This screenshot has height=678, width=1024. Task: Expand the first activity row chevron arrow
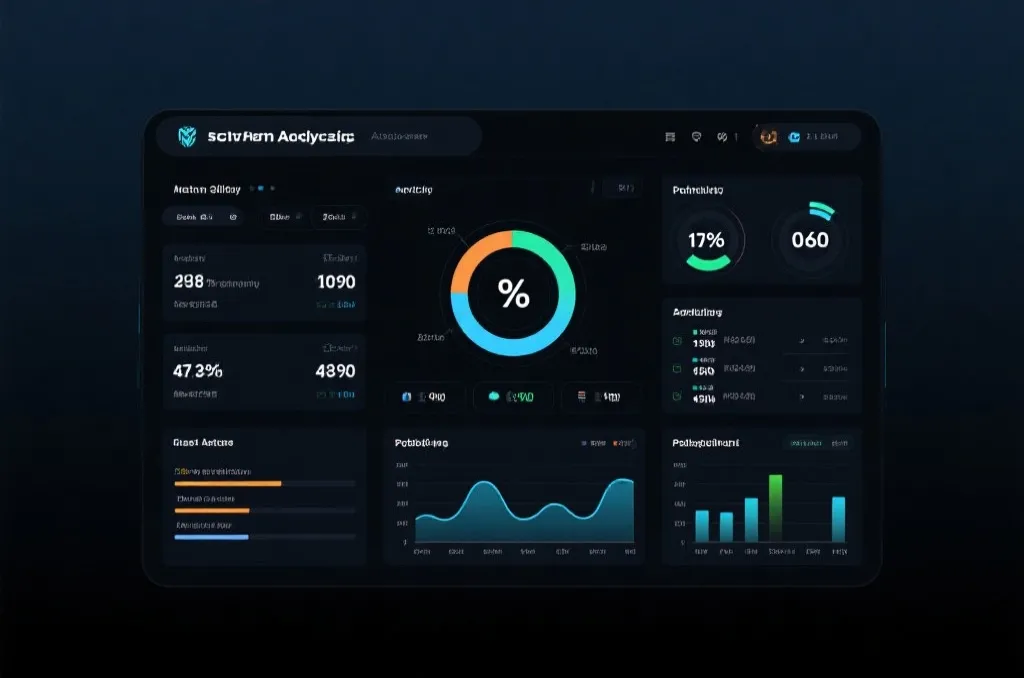(x=802, y=341)
